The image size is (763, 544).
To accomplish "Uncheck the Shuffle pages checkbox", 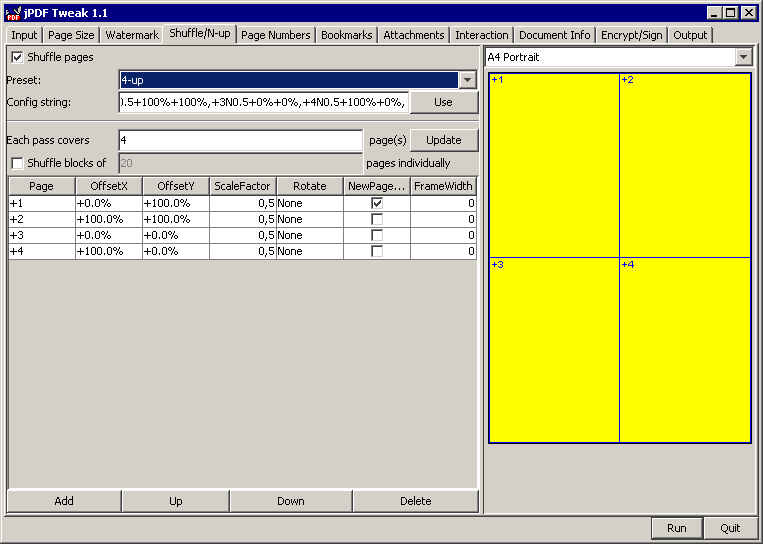I will (x=17, y=57).
